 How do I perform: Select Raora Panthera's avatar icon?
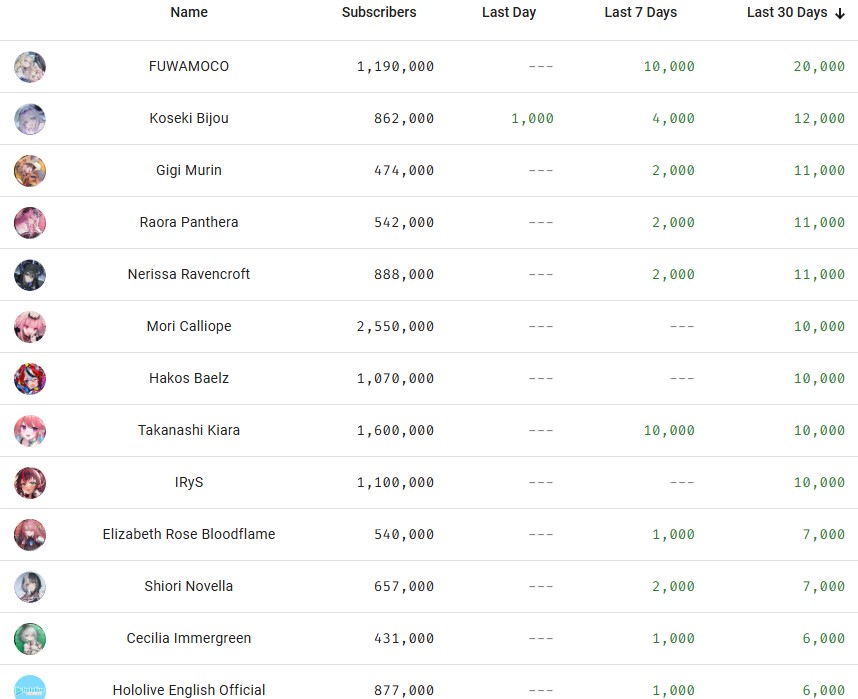[x=30, y=223]
